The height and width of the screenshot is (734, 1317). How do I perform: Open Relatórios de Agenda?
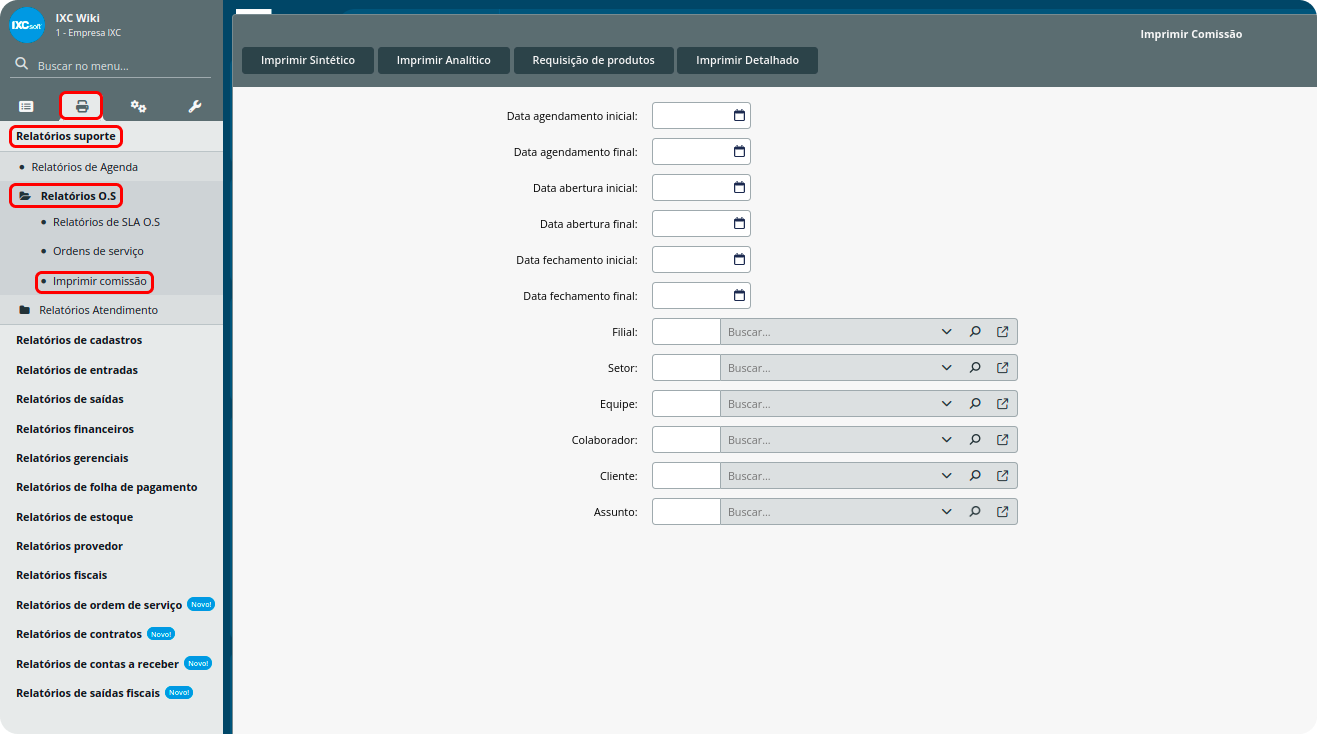(x=84, y=167)
